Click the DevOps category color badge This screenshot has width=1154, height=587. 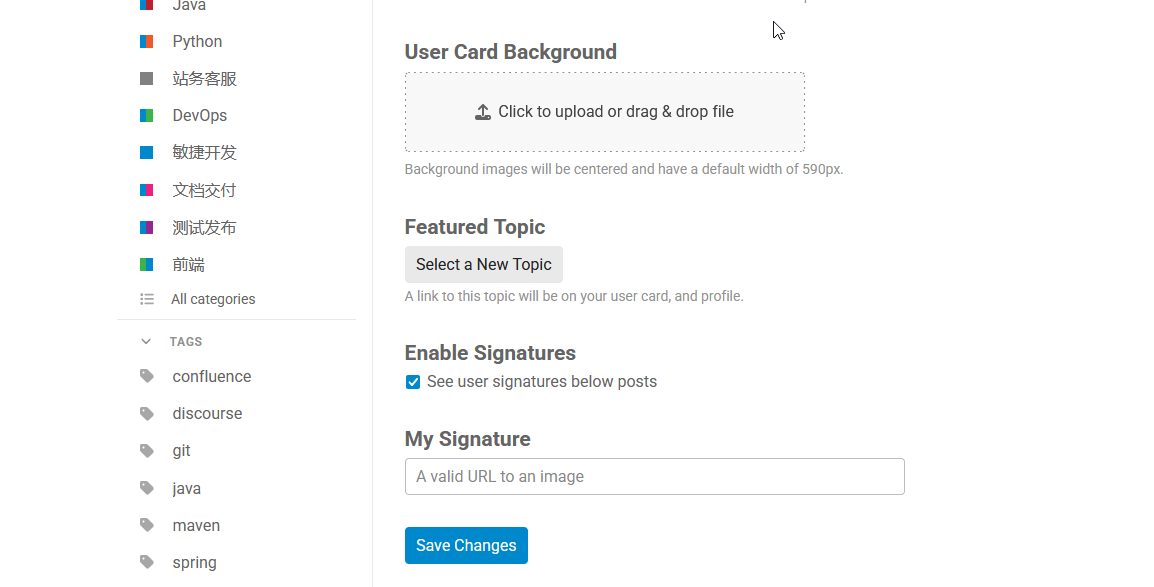[x=146, y=115]
